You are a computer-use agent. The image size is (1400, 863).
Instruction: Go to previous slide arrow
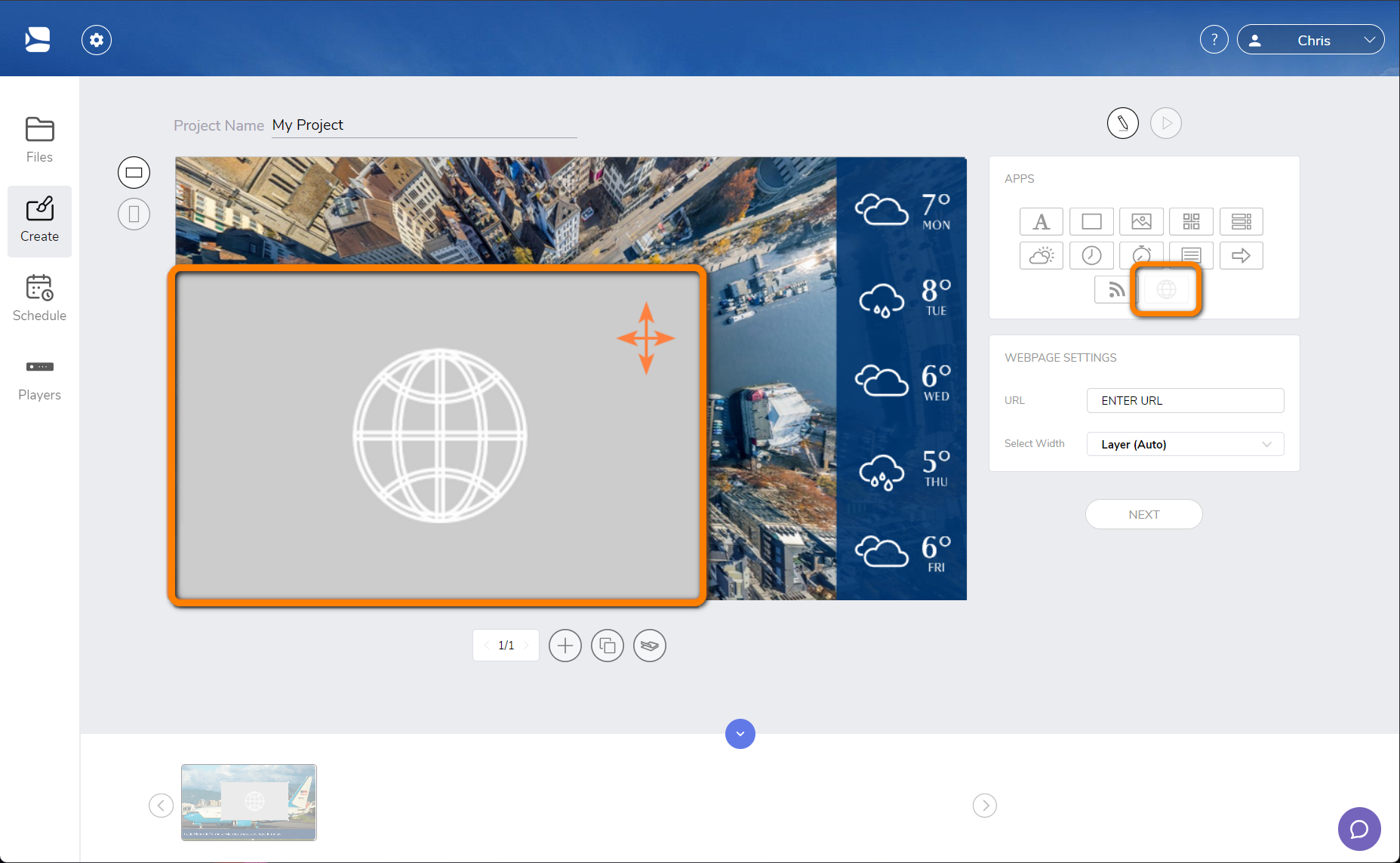pos(486,646)
